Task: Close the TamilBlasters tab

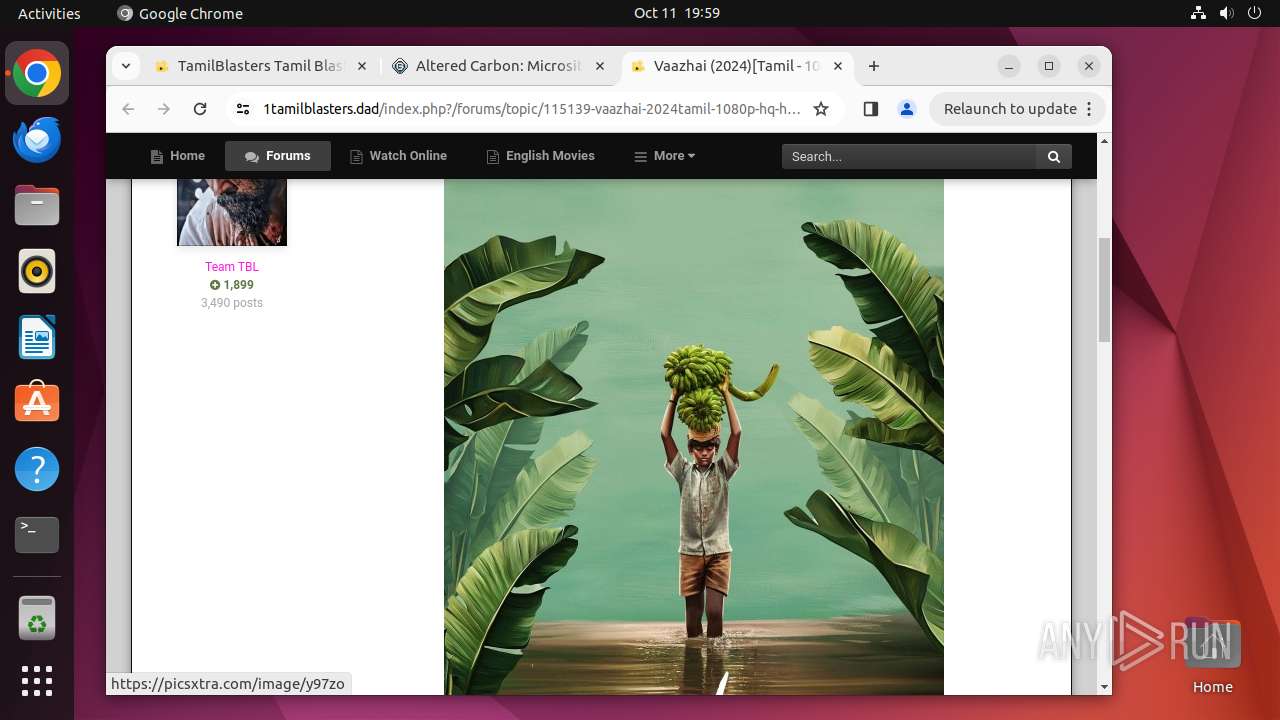Action: point(362,66)
